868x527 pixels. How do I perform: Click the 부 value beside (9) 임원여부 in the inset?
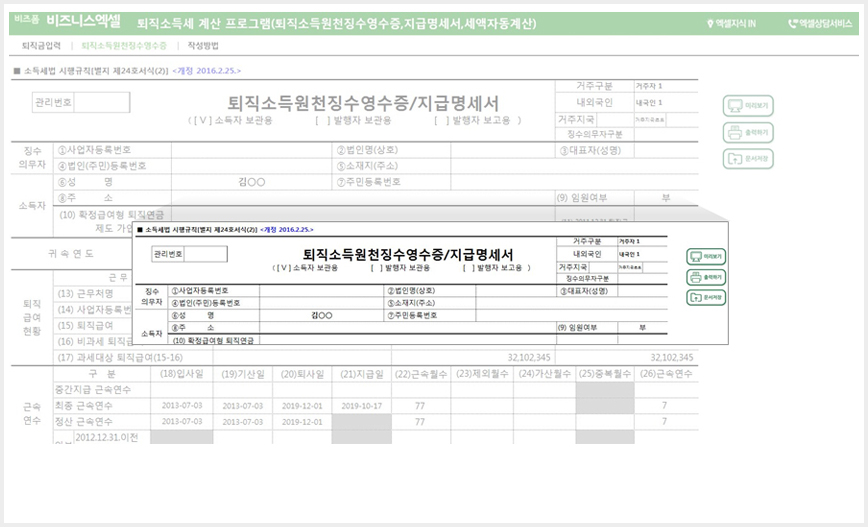pos(642,328)
